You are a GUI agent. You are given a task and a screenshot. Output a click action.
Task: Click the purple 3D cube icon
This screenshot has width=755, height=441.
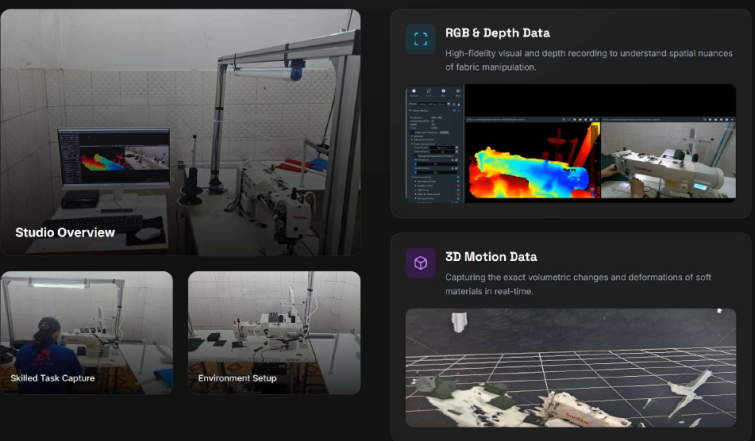pos(420,263)
